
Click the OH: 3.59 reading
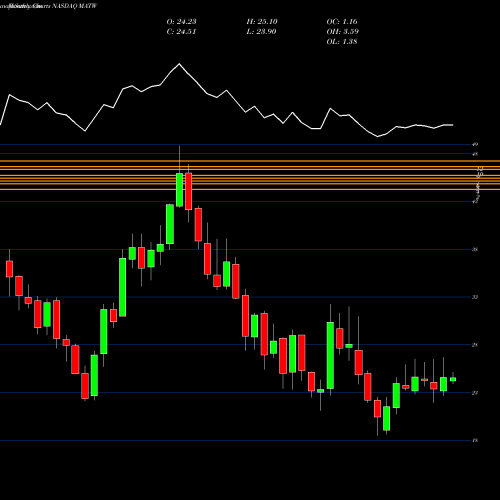[343, 32]
